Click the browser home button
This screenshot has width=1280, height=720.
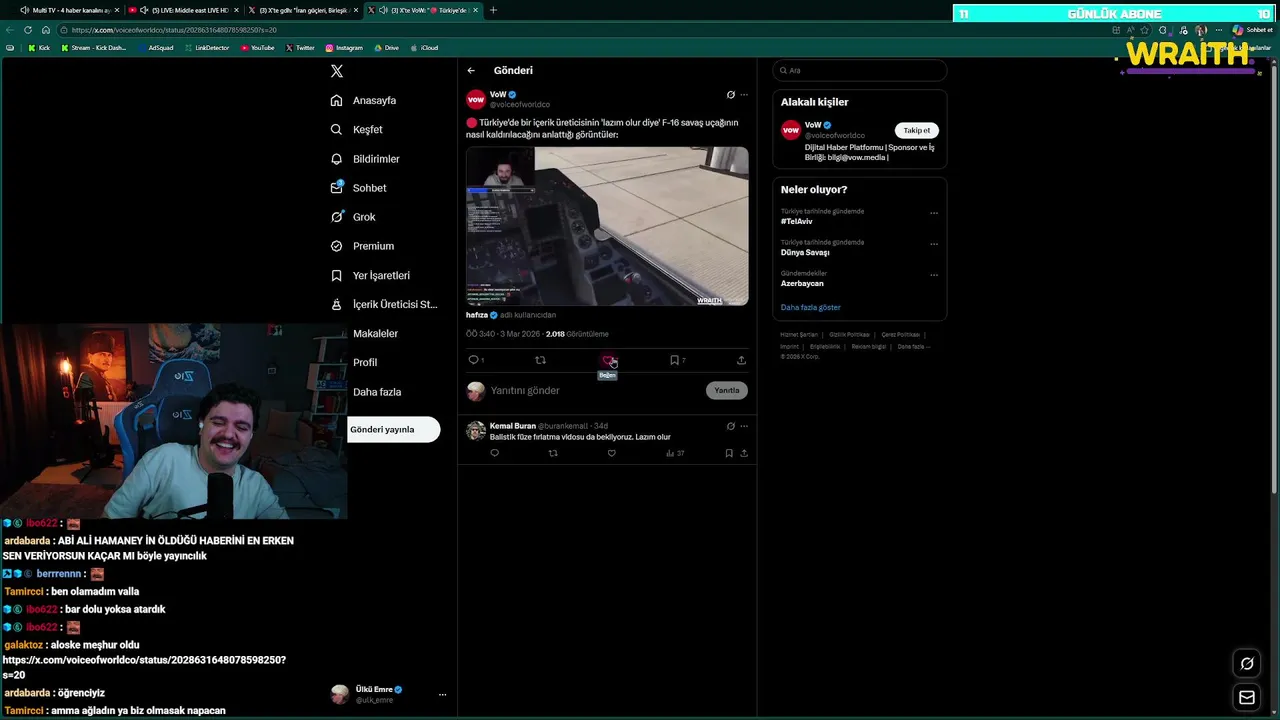pos(45,30)
